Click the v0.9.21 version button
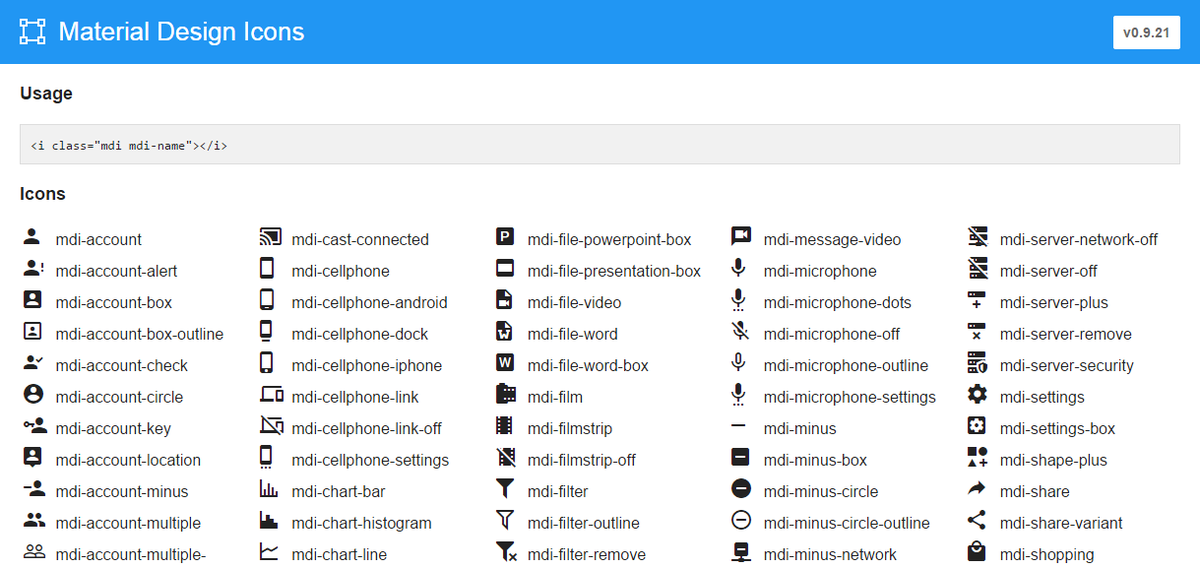Screen dimensions: 1200x568 click(1148, 32)
